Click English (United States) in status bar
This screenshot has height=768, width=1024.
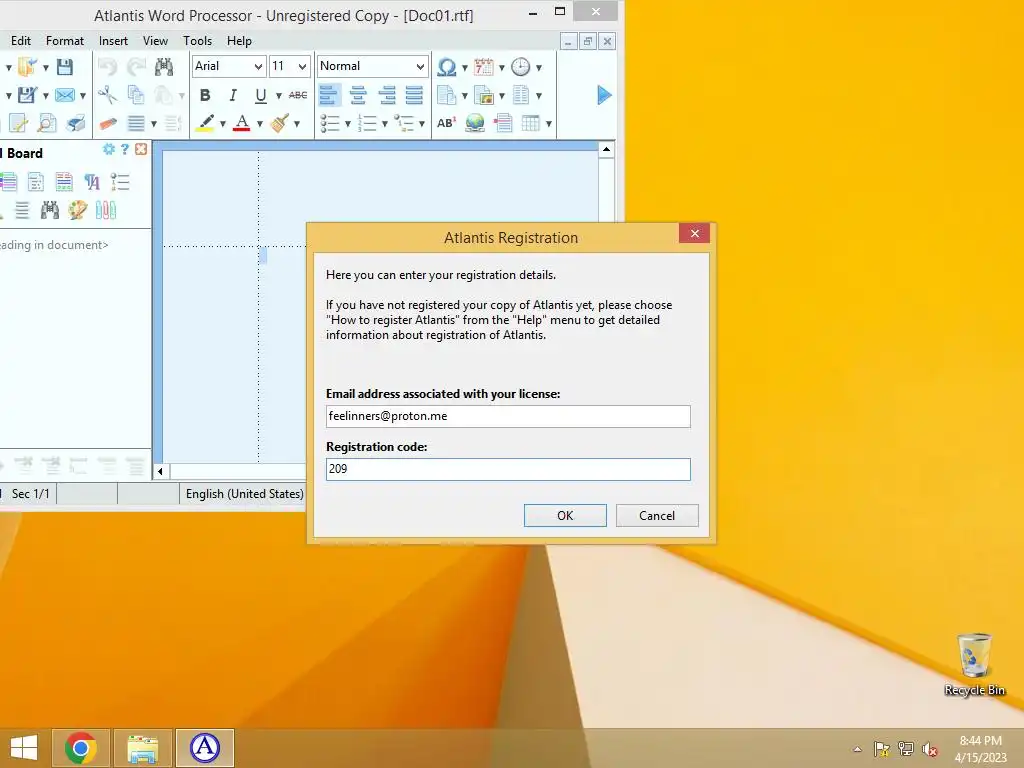pyautogui.click(x=244, y=494)
